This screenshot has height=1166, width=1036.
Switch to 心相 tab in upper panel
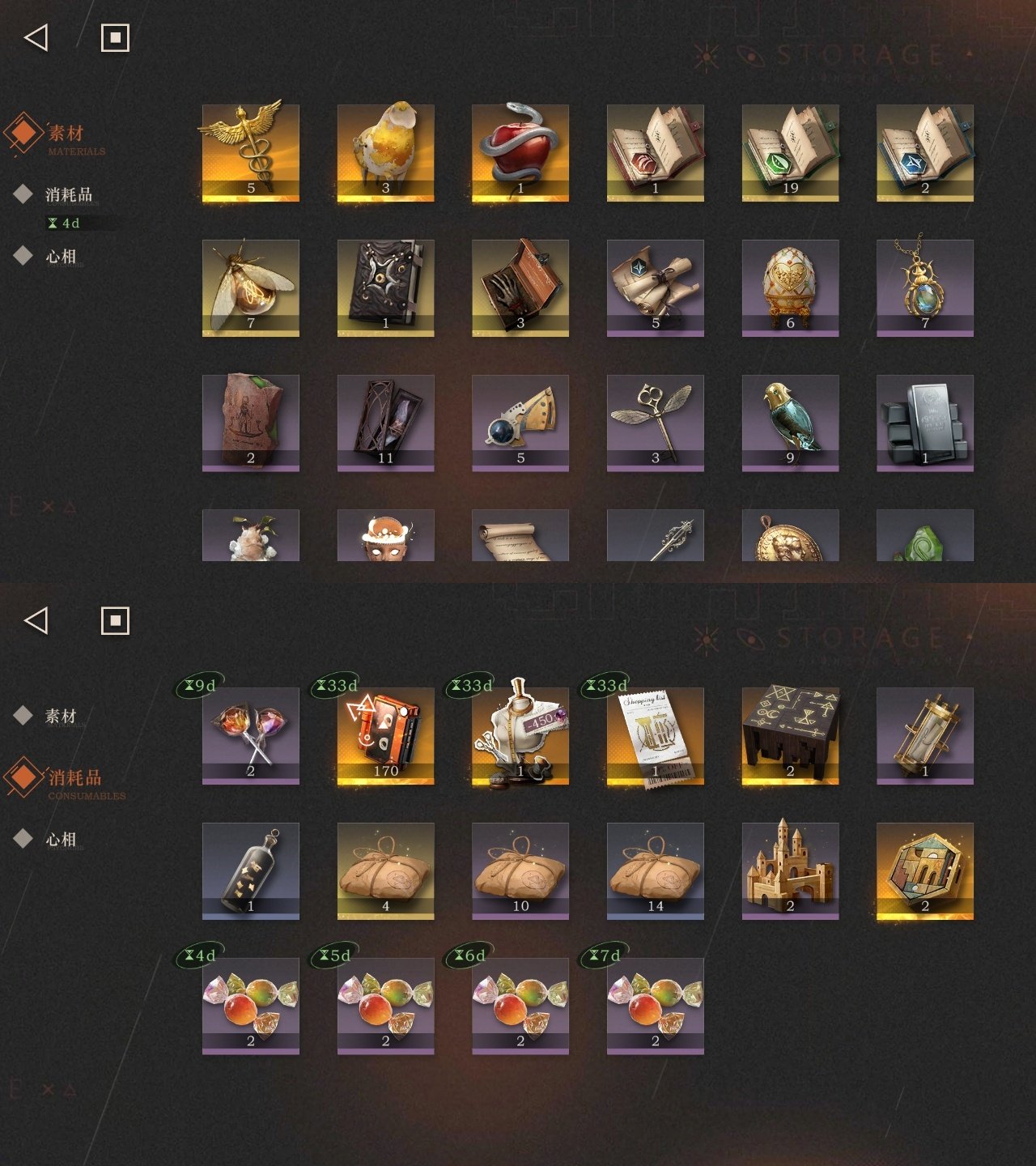coord(61,257)
